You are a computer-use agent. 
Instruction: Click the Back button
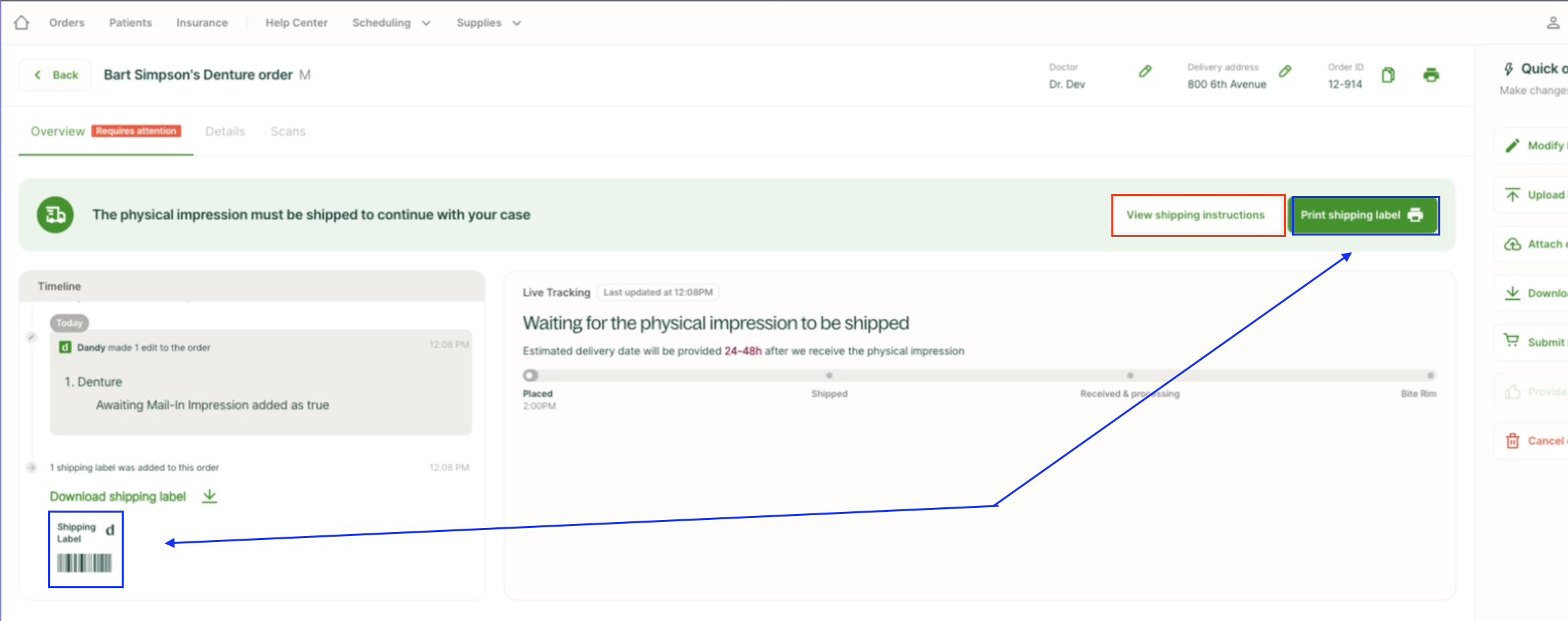tap(56, 75)
